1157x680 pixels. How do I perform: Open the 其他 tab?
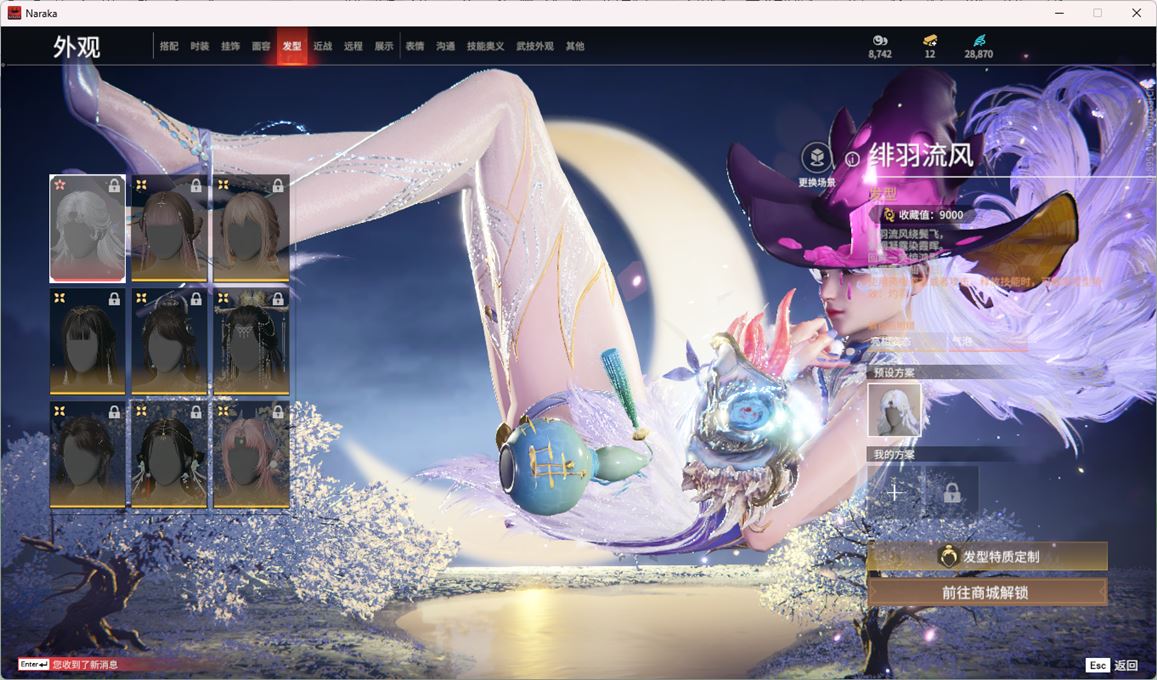[575, 46]
